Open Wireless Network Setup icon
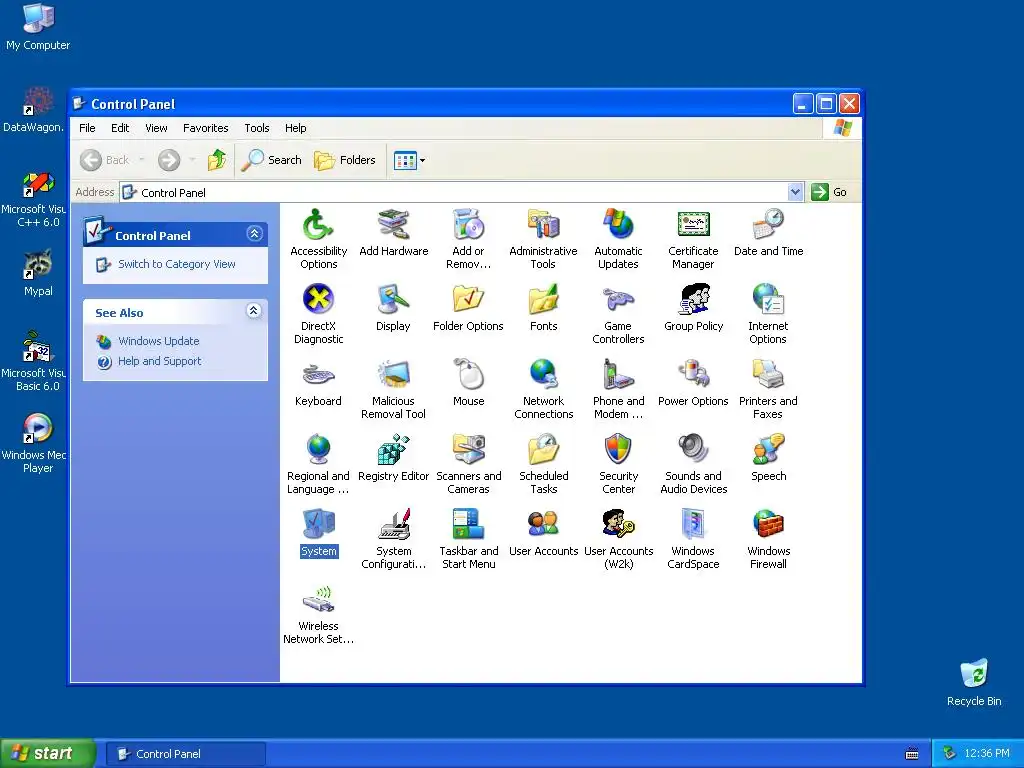Screen dimensions: 1024x768 pyautogui.click(x=318, y=614)
